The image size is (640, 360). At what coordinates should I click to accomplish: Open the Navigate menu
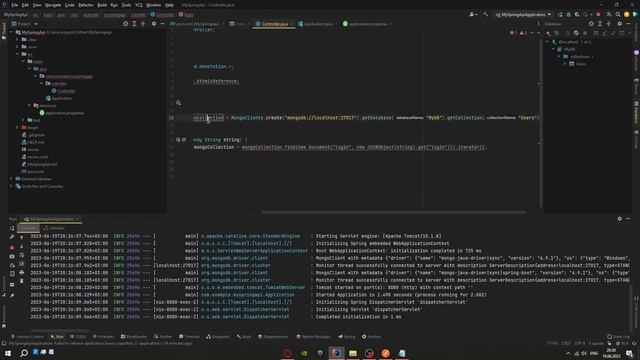pyautogui.click(x=53, y=5)
